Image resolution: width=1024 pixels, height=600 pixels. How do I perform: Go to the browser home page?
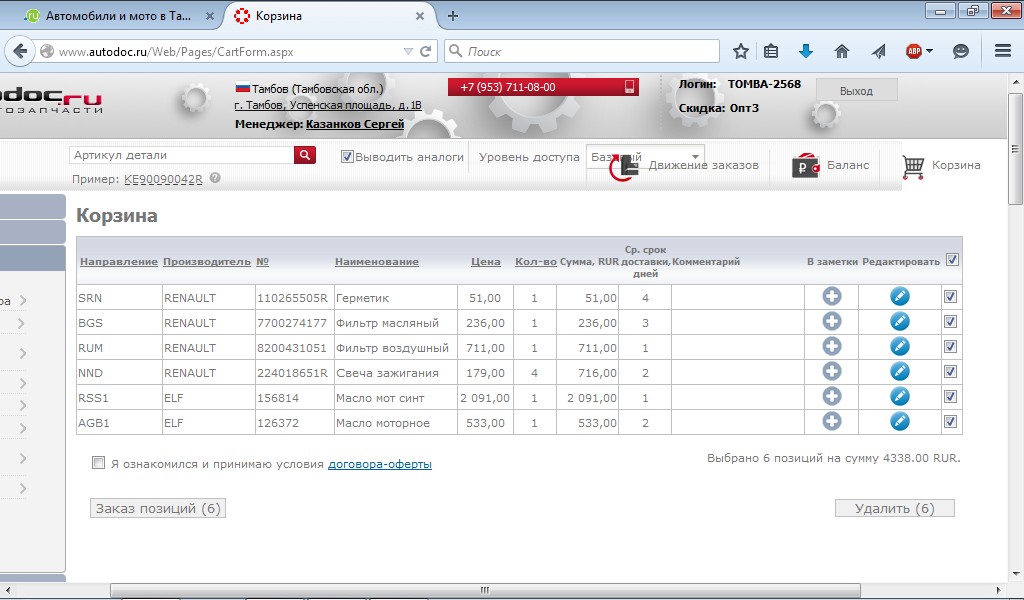(x=842, y=51)
